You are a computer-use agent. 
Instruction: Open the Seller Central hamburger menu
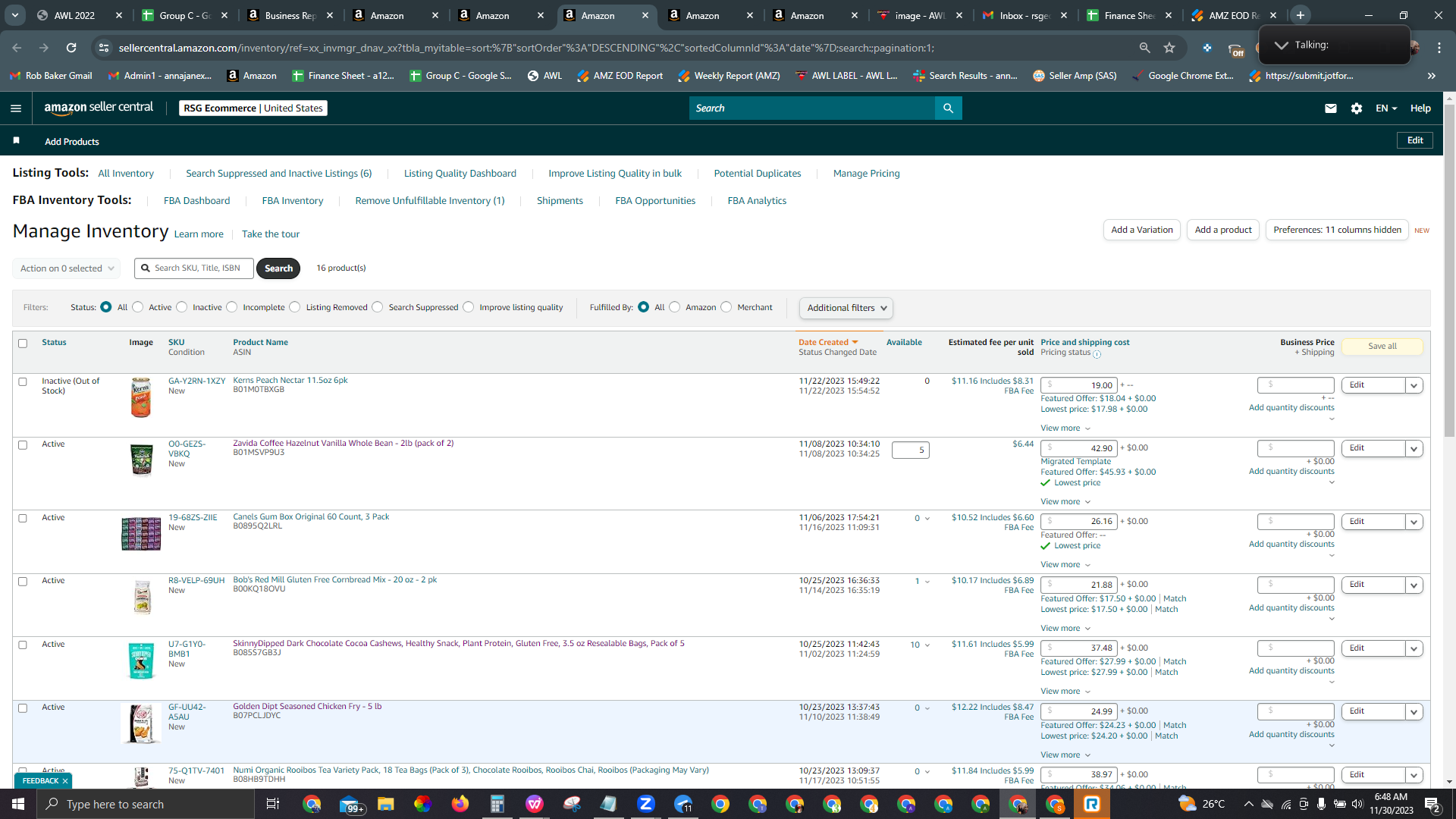[x=16, y=108]
